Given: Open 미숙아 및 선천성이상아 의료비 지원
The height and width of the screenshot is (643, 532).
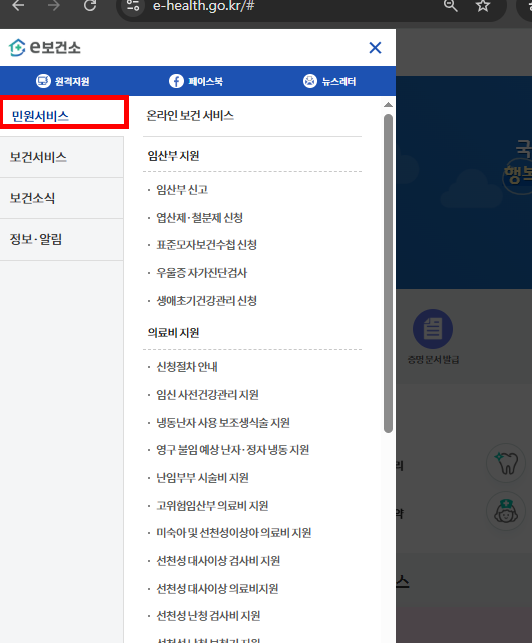Looking at the screenshot, I should (233, 533).
